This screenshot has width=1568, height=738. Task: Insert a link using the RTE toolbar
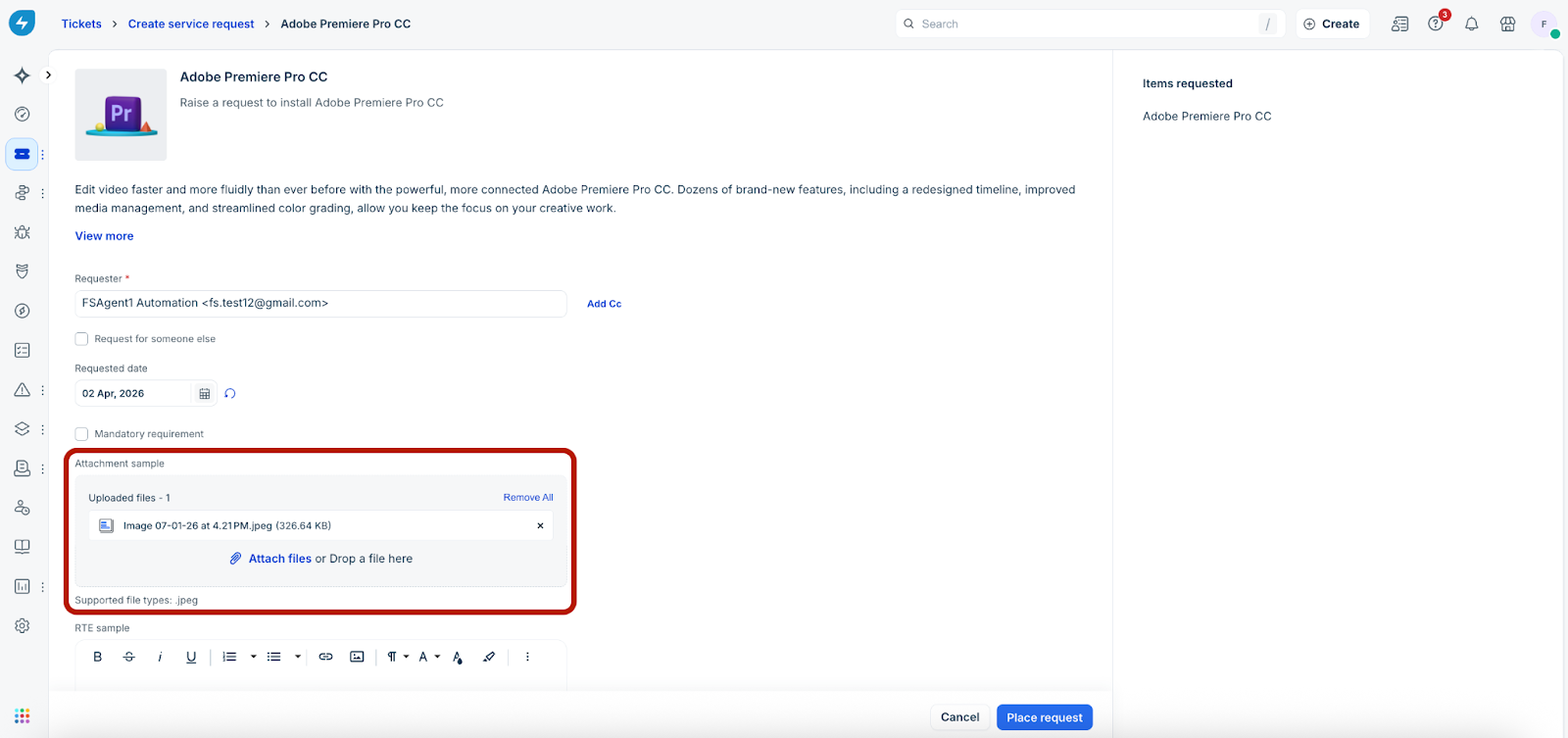point(325,657)
